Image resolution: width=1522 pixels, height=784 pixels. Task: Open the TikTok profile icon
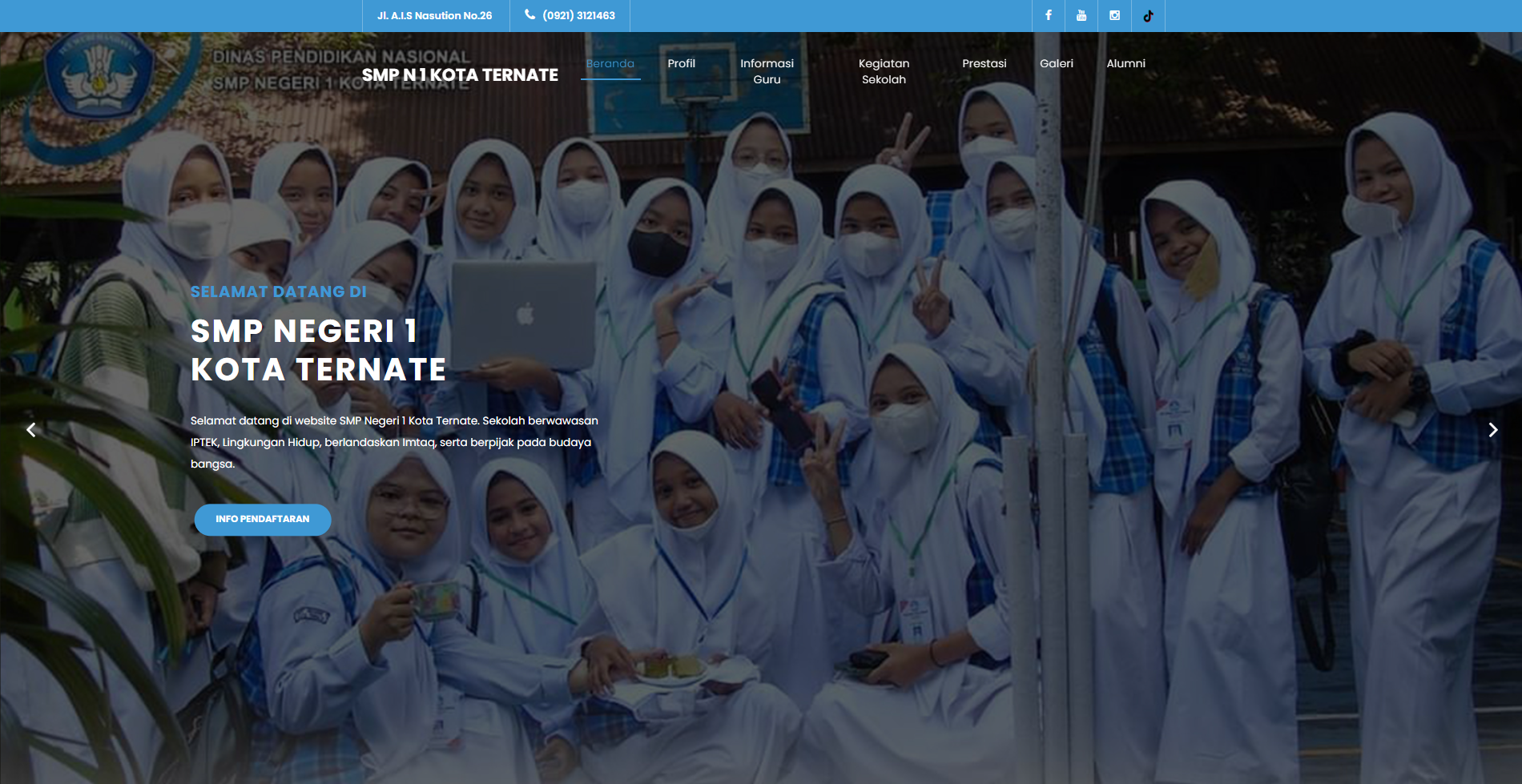coord(1148,15)
